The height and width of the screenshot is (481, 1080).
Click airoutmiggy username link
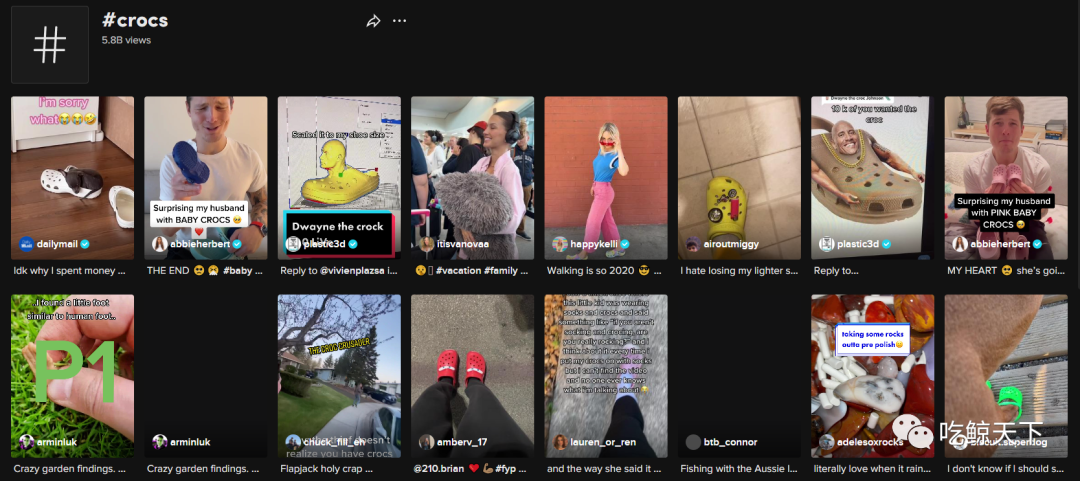click(731, 244)
